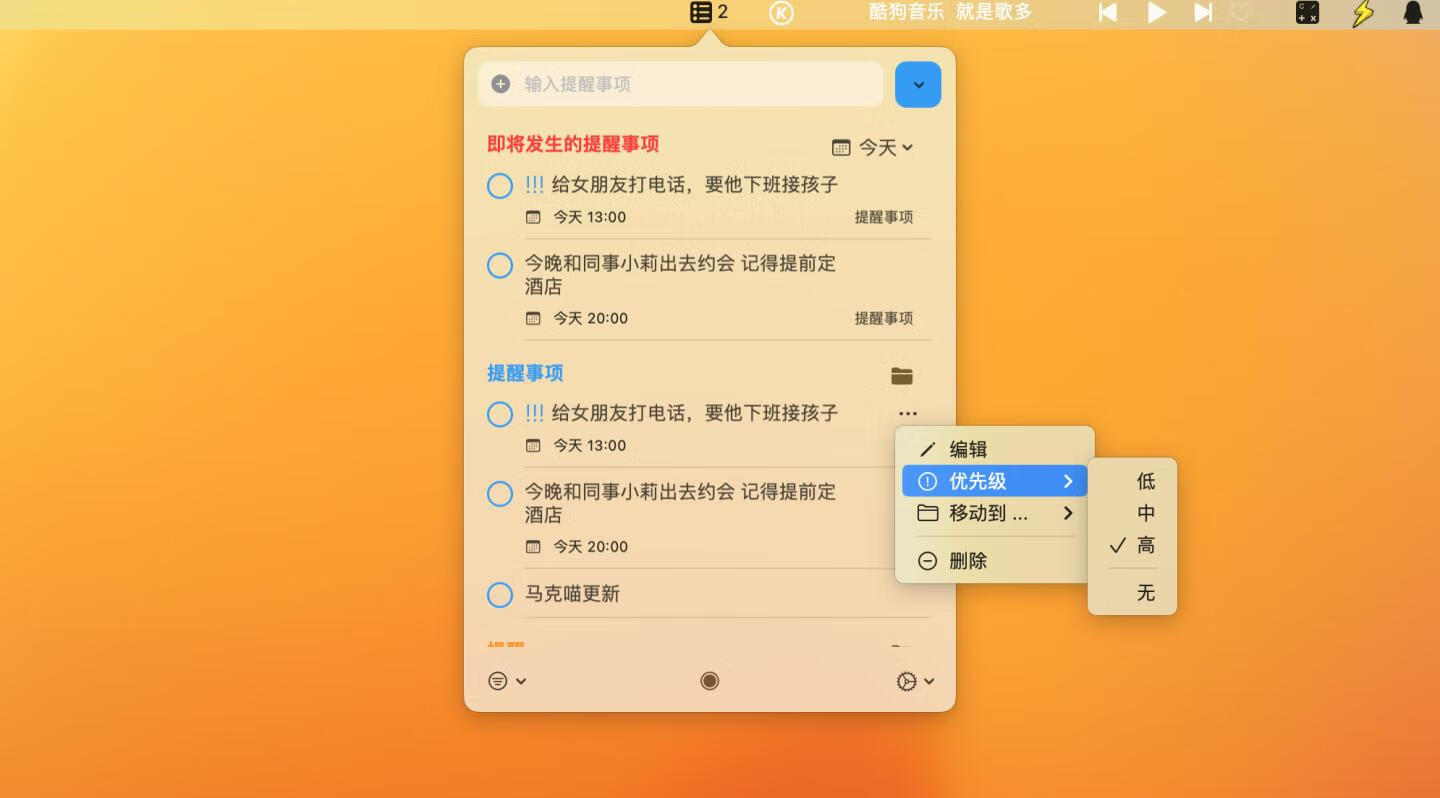Open the blue dropdown beside the input field
The width and height of the screenshot is (1440, 798).
coord(917,84)
